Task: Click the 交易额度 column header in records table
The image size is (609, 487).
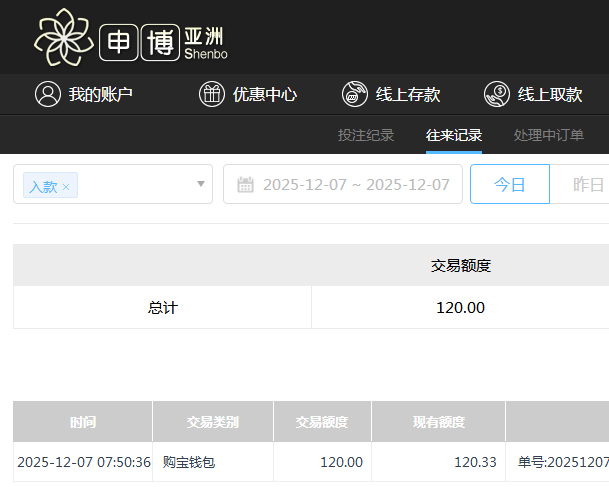Action: 322,421
